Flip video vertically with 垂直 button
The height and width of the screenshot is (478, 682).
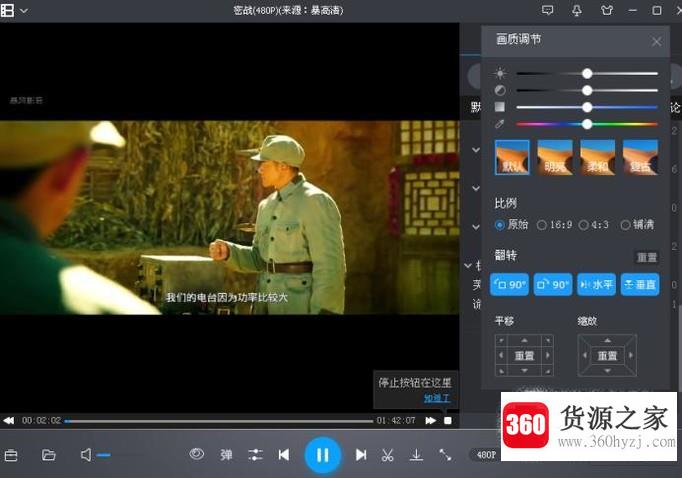click(640, 284)
